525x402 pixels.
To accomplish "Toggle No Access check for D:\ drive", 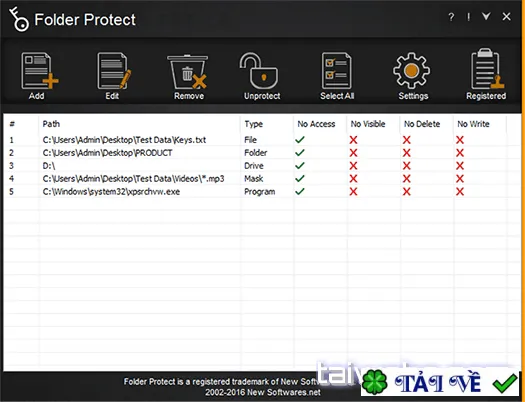I will point(300,166).
